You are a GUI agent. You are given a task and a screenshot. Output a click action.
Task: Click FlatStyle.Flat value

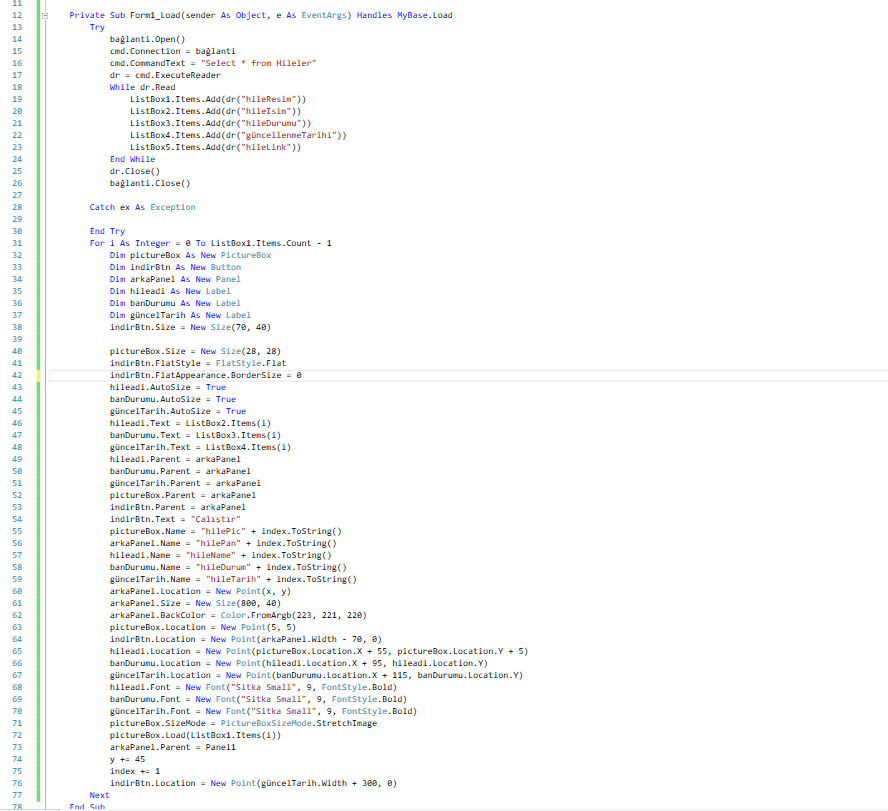coord(251,363)
